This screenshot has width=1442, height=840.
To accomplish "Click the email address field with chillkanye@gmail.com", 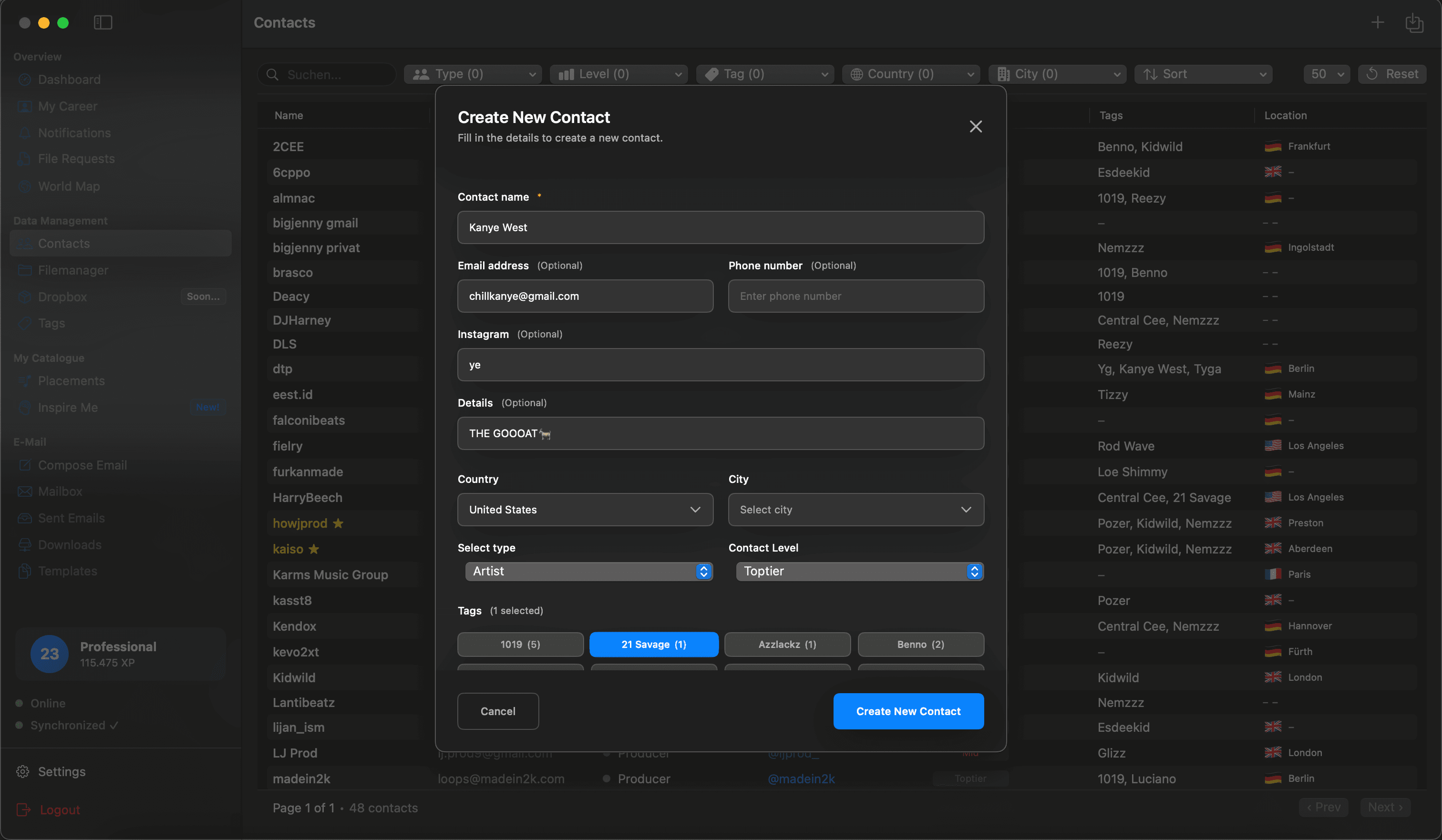I will pos(585,296).
